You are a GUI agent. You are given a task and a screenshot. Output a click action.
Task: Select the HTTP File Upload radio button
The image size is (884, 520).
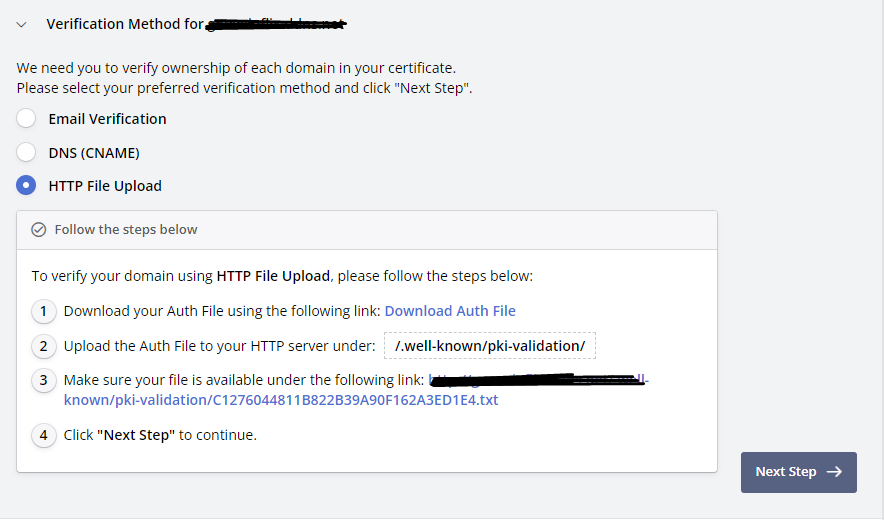click(26, 186)
